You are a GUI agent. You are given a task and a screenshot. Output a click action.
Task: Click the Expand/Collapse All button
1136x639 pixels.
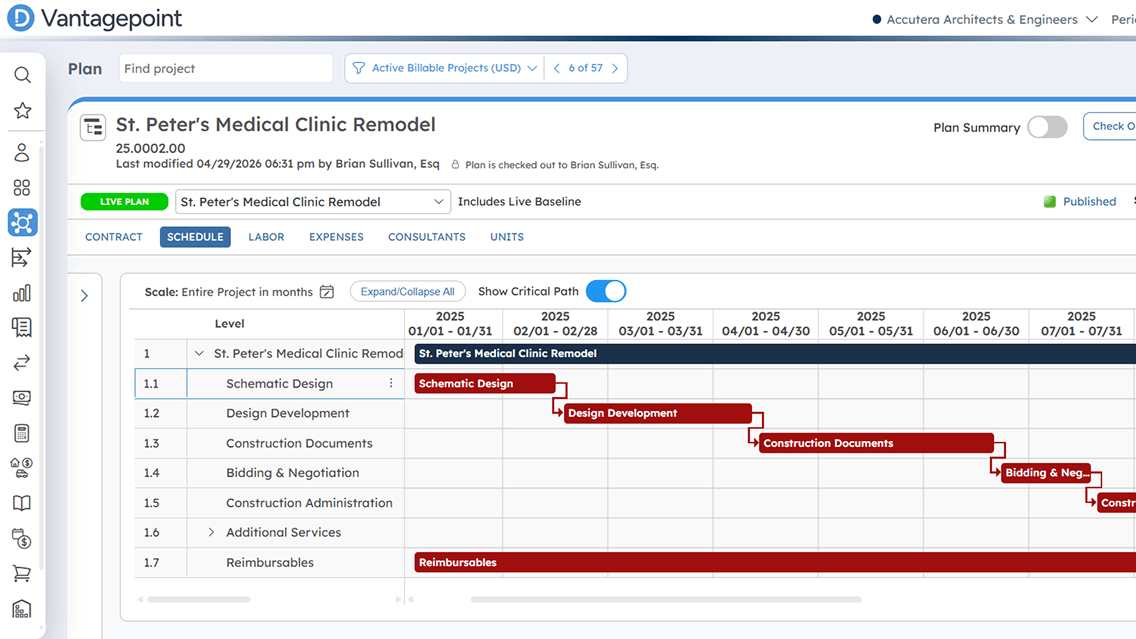(x=408, y=291)
